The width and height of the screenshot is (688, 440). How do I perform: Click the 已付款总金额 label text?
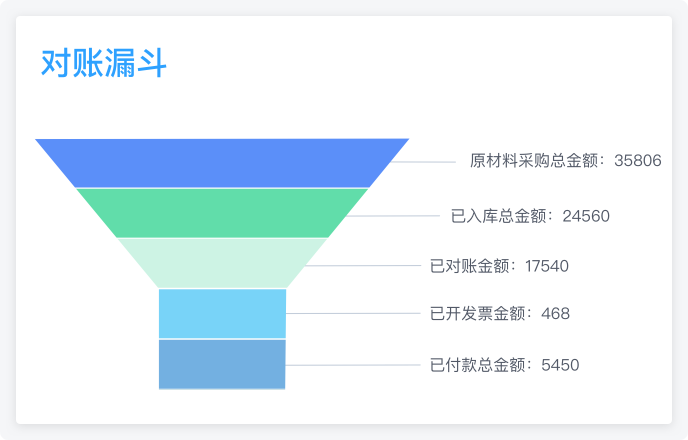(477, 365)
